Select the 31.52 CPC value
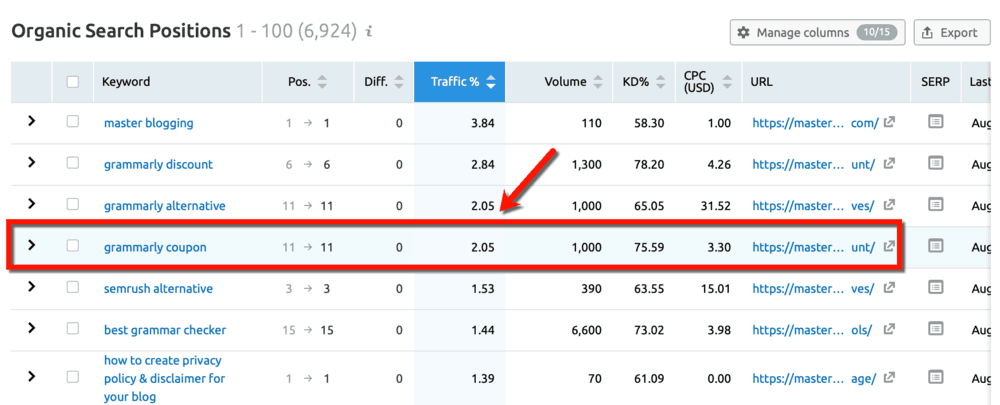The width and height of the screenshot is (1000, 405). [x=717, y=206]
